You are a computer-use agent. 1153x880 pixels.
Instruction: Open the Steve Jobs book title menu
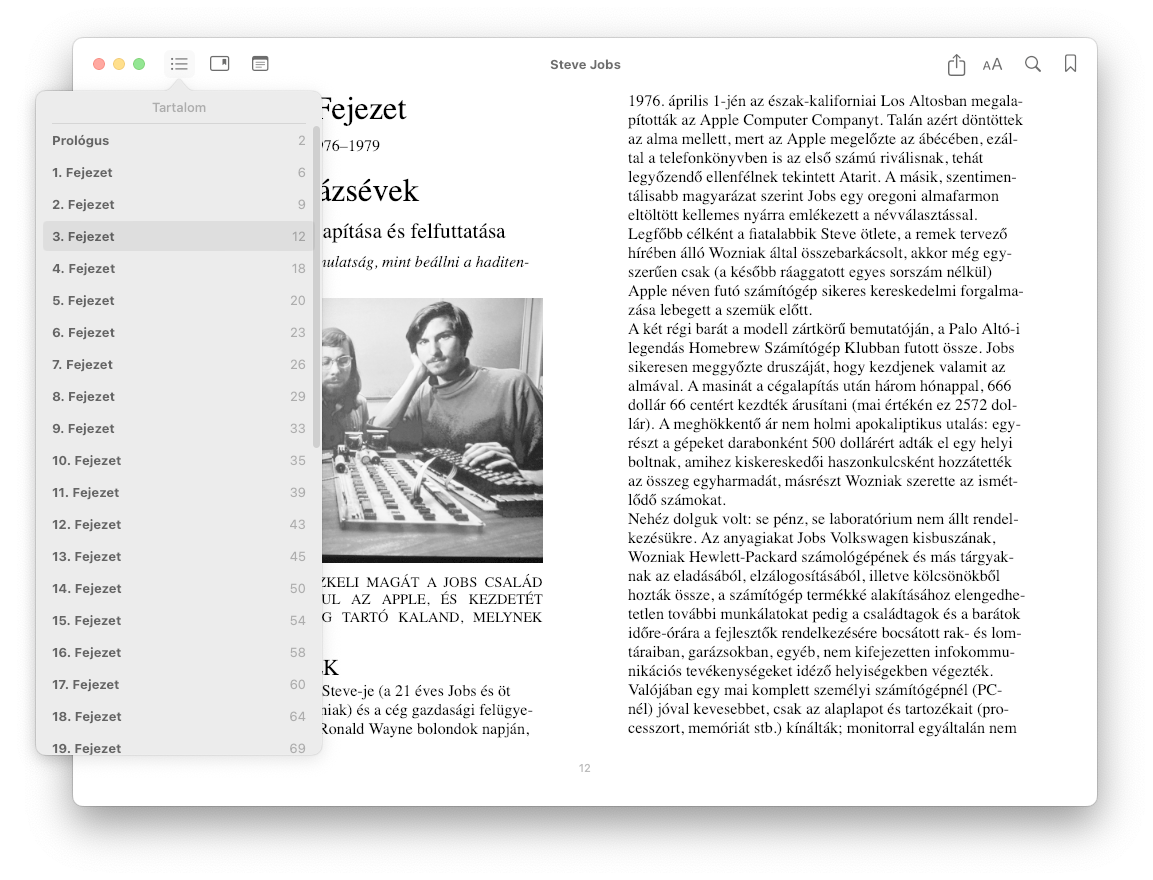[x=585, y=63]
